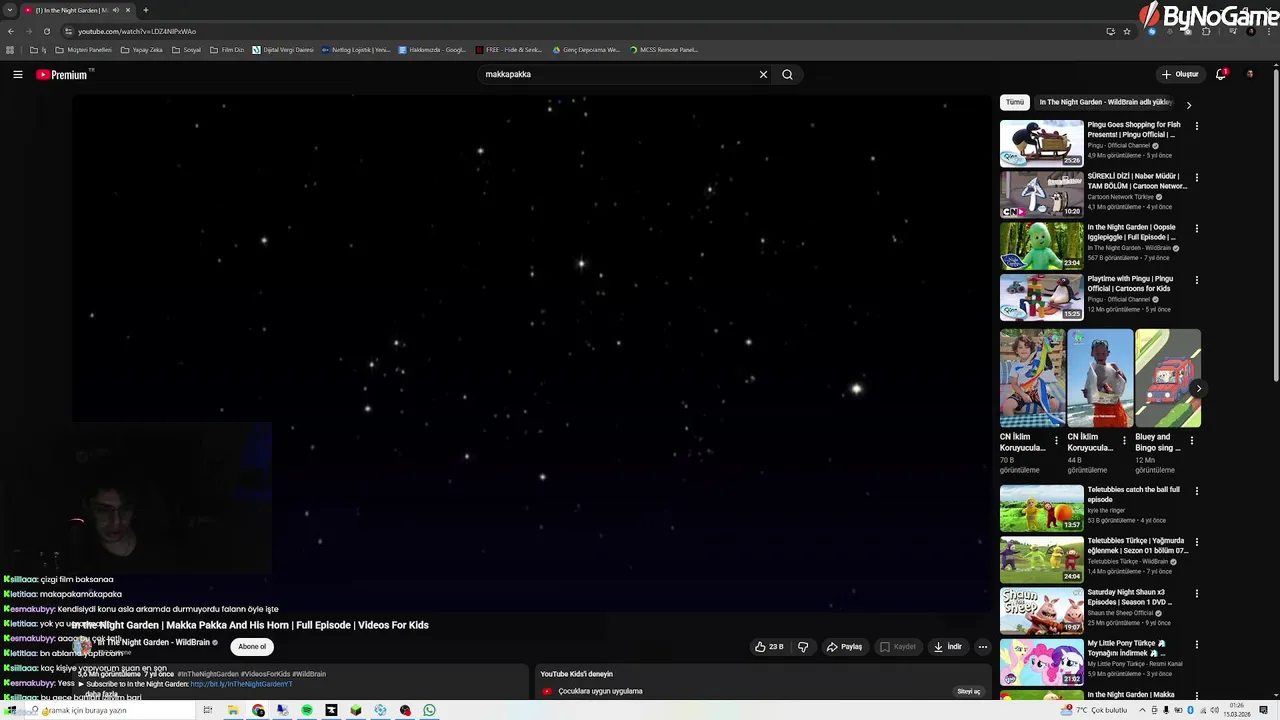
Task: Open the Bluey and Bingo short
Action: [1168, 378]
